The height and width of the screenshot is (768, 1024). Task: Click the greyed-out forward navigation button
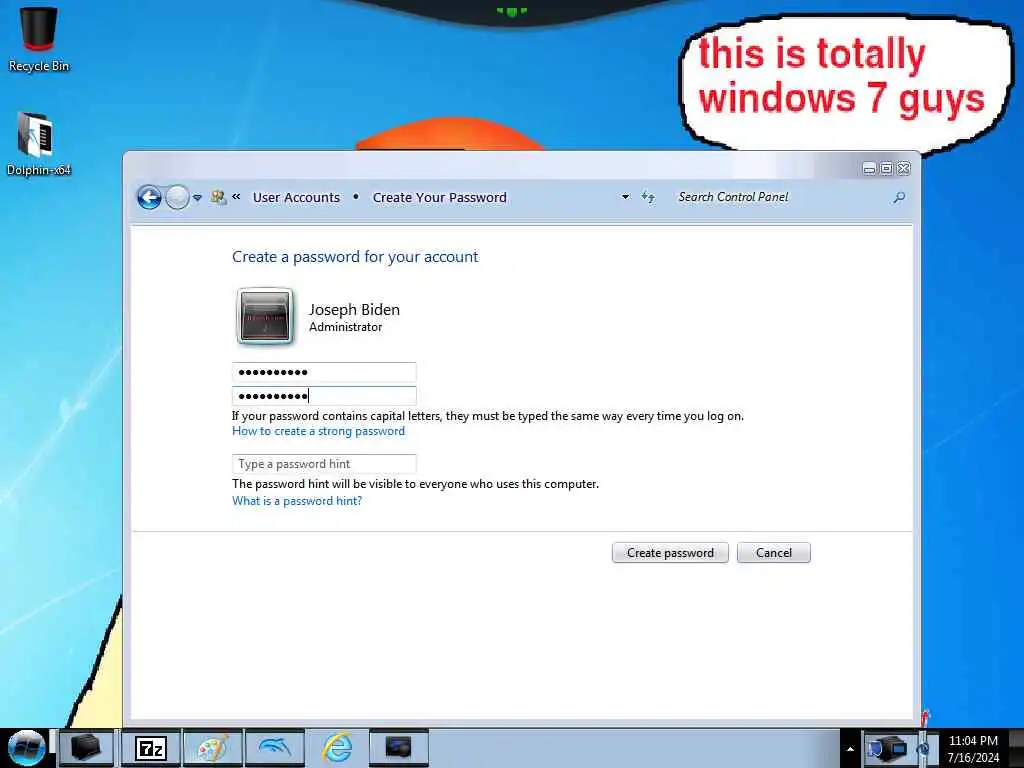click(177, 197)
